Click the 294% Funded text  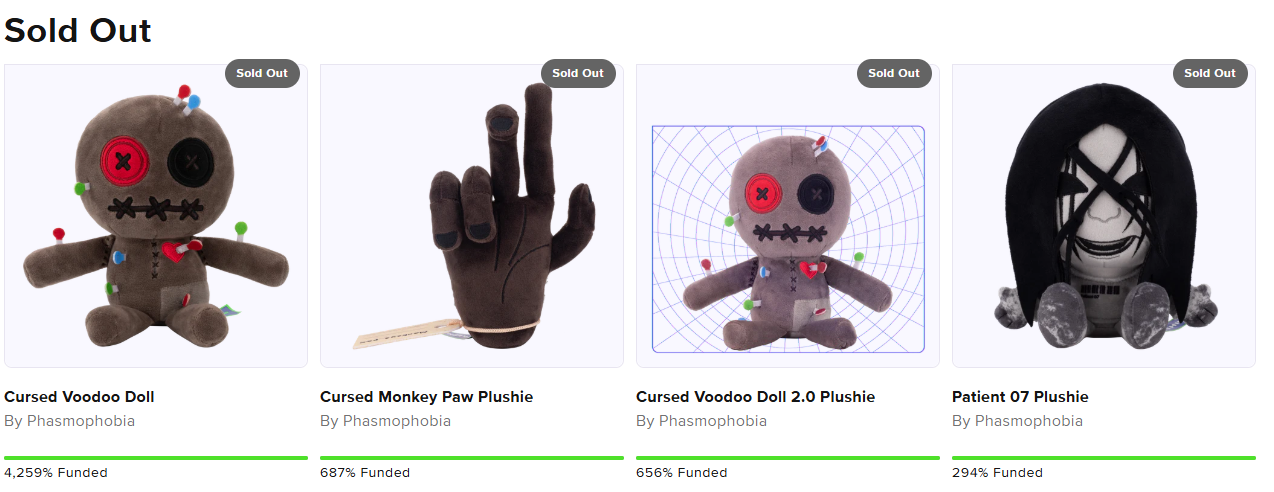point(997,473)
